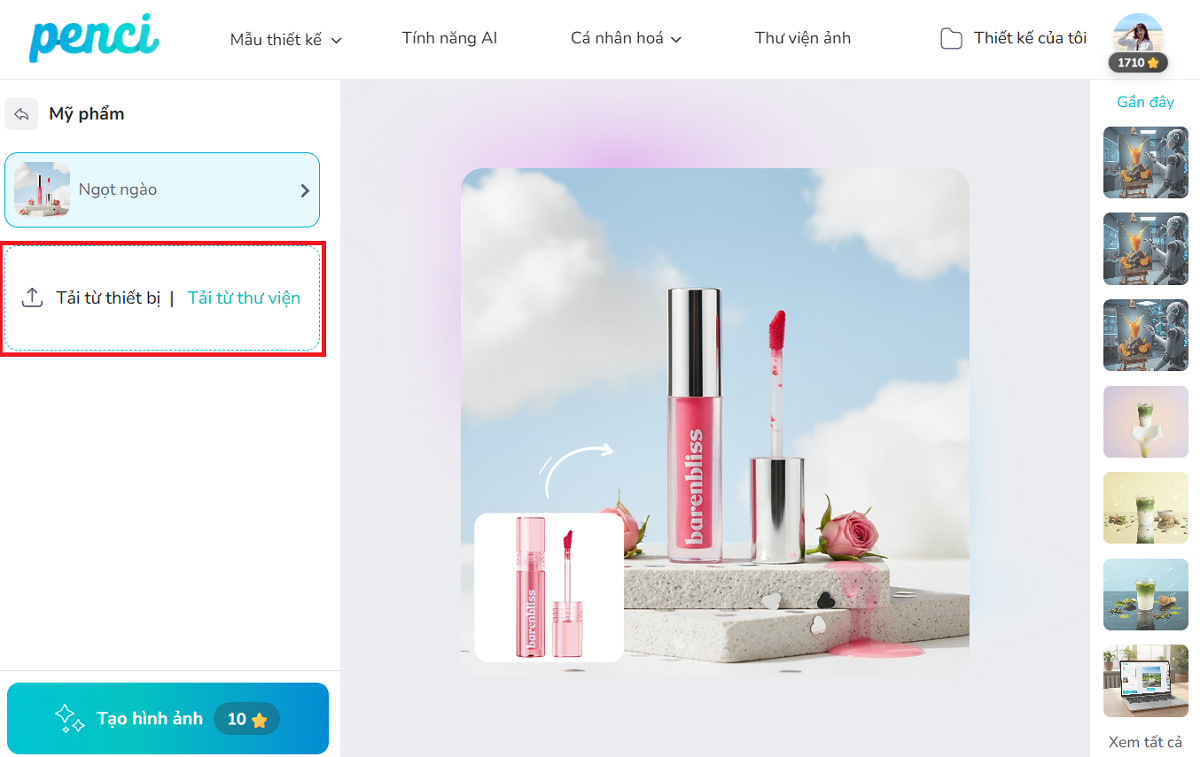Go to Thư viện ảnh
The width and height of the screenshot is (1200, 757).
(802, 39)
